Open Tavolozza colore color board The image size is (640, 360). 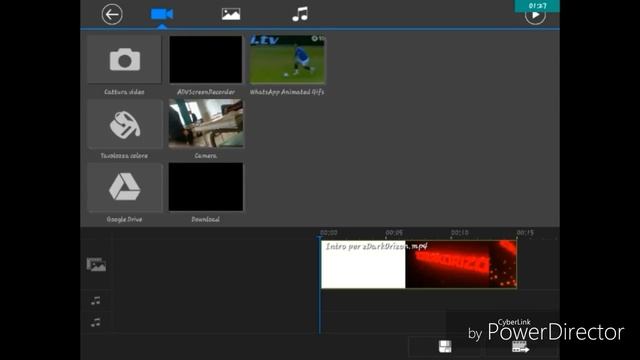(x=124, y=124)
